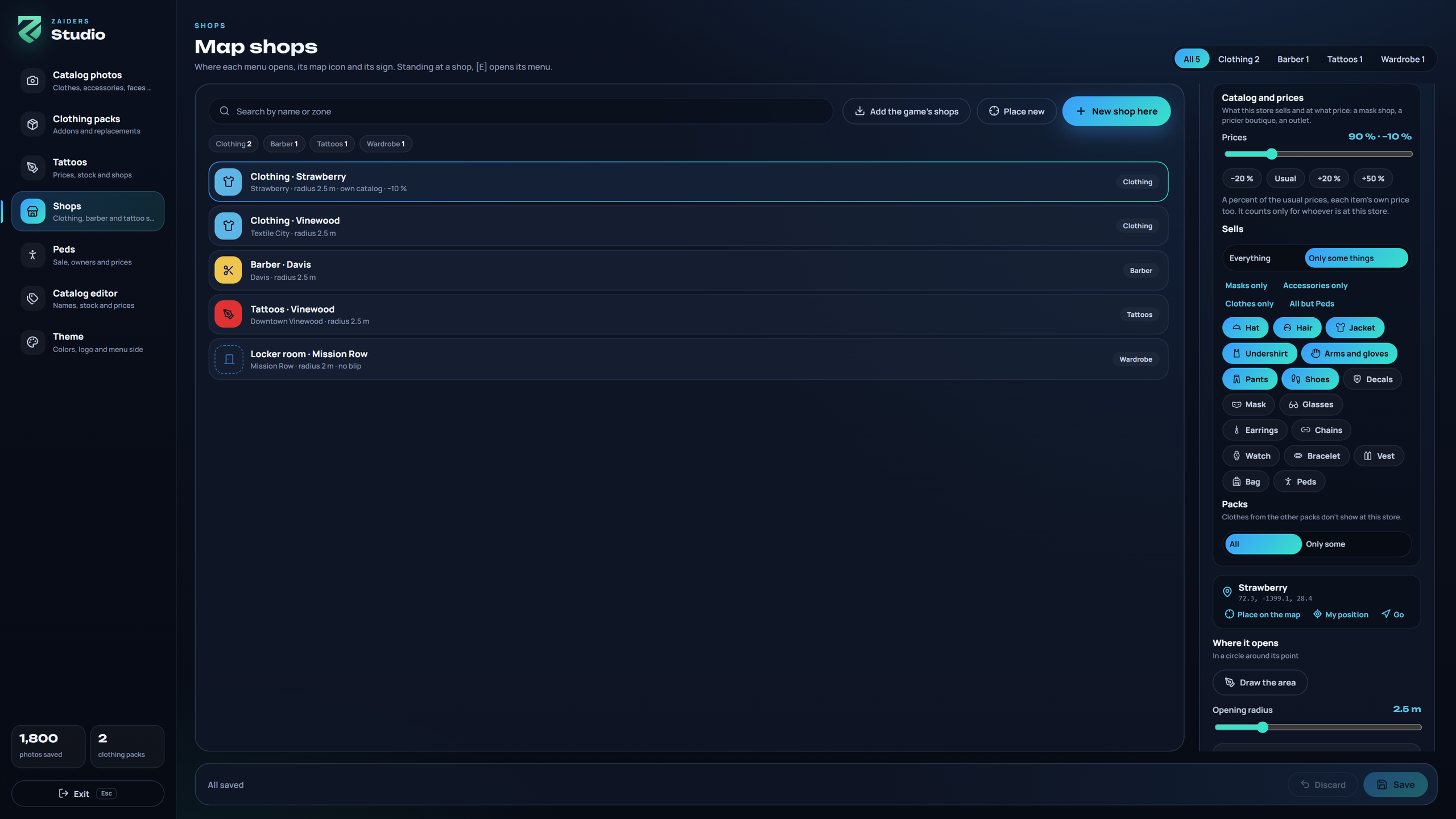The height and width of the screenshot is (819, 1456).
Task: Click Draw the area button
Action: pyautogui.click(x=1260, y=682)
